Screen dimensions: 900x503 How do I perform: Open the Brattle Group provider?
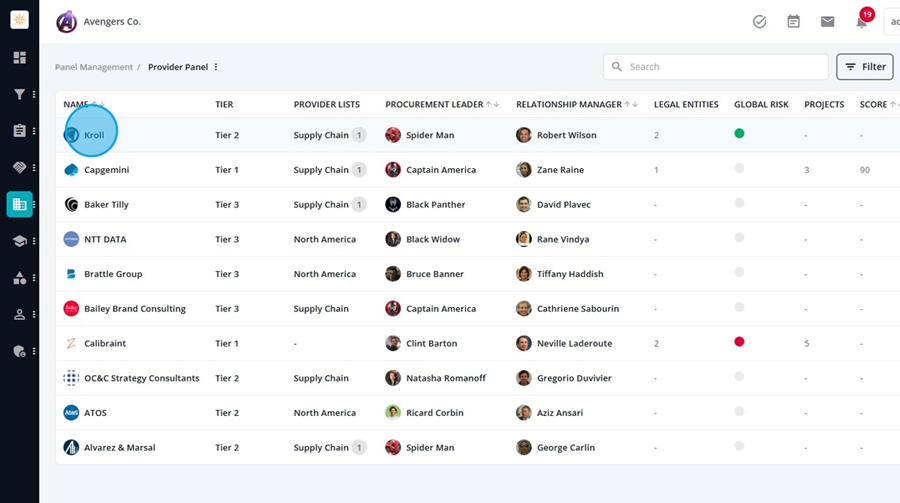[x=113, y=274]
